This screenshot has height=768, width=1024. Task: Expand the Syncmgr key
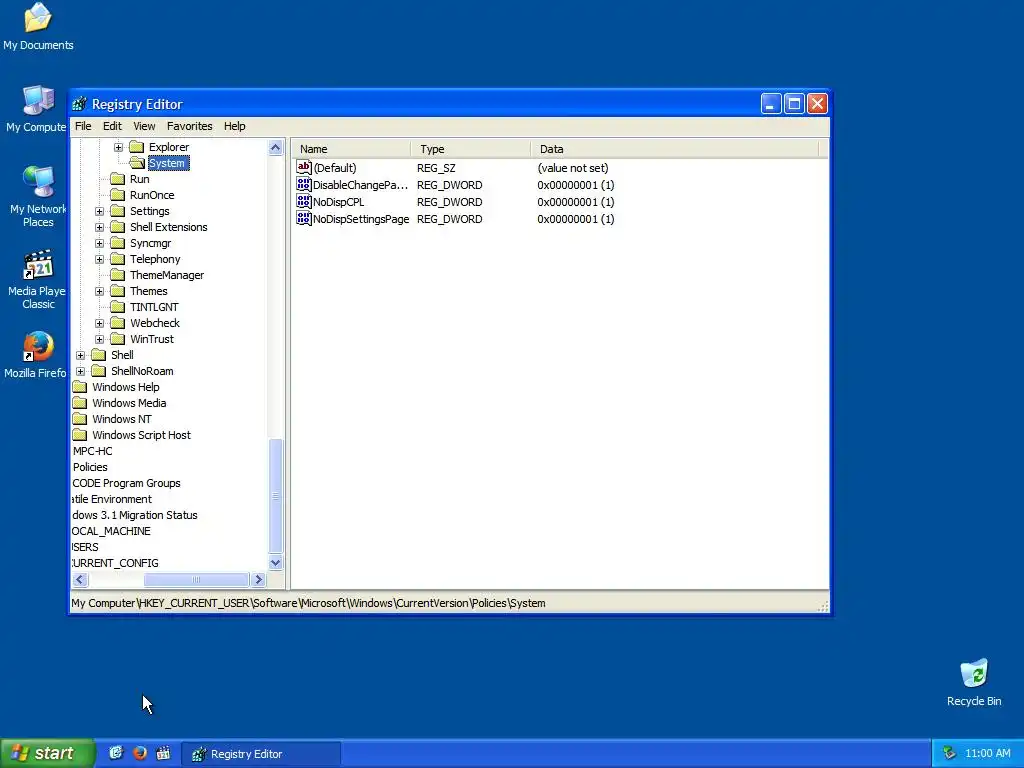click(99, 243)
